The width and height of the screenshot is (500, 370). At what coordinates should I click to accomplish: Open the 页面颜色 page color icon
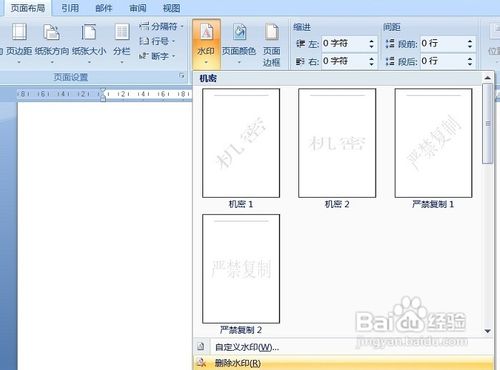pyautogui.click(x=239, y=32)
